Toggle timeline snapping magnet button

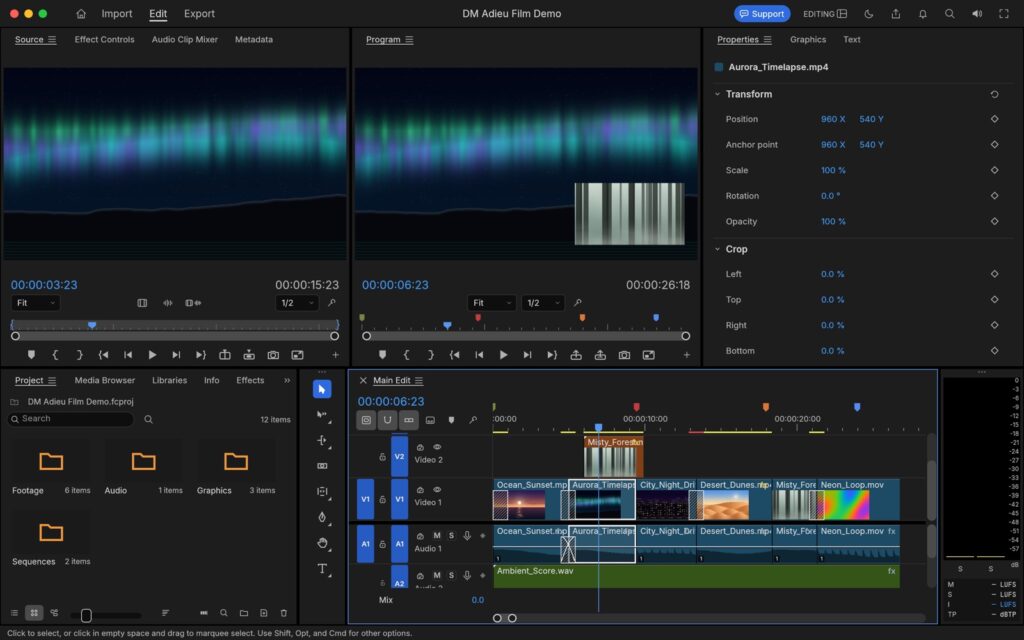click(387, 420)
